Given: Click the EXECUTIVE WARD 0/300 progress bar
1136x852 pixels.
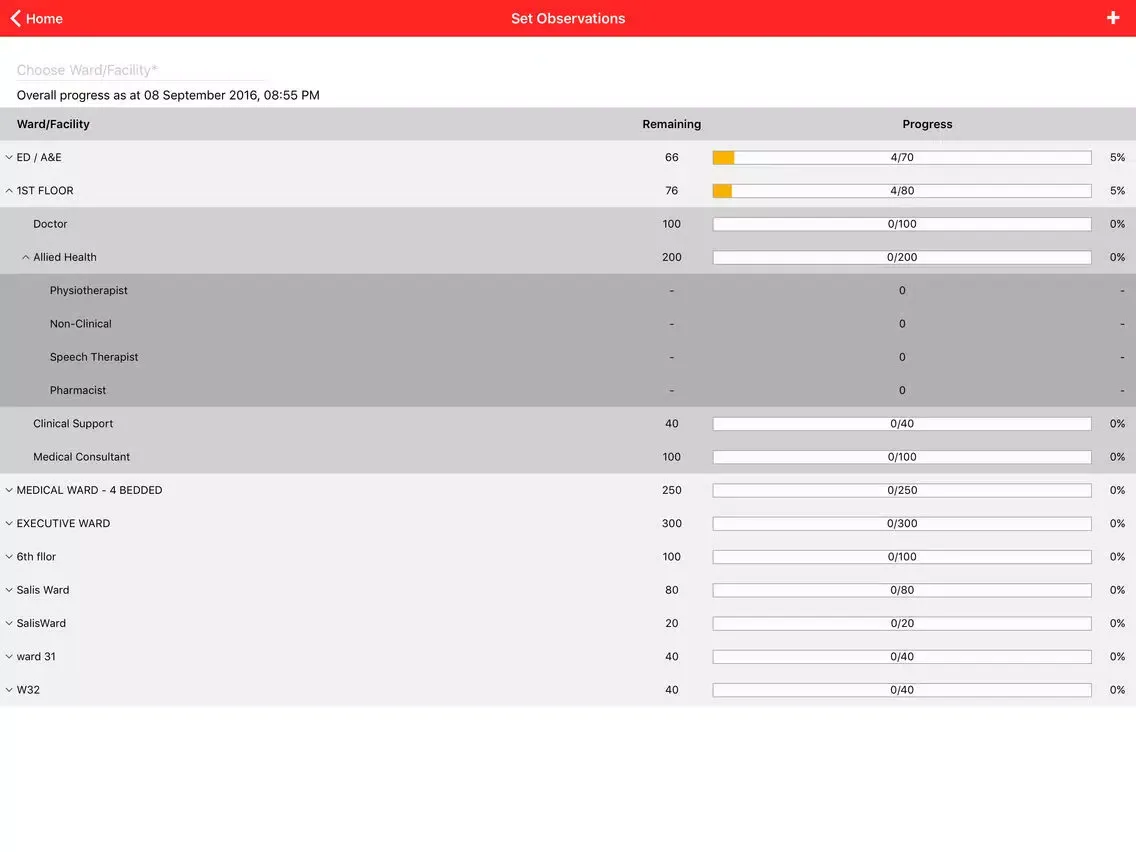Looking at the screenshot, I should tap(902, 524).
